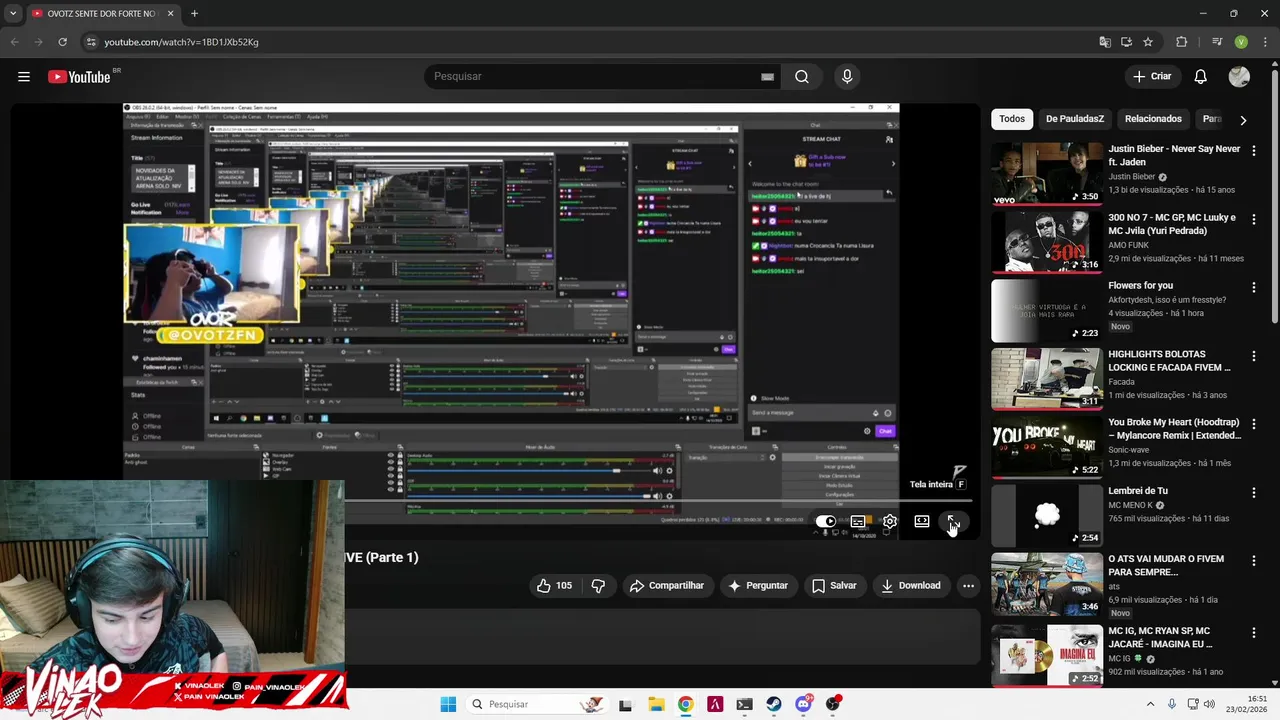Open the Justin Bieber channel link
Screen dimensions: 1280x720
coord(1131,177)
